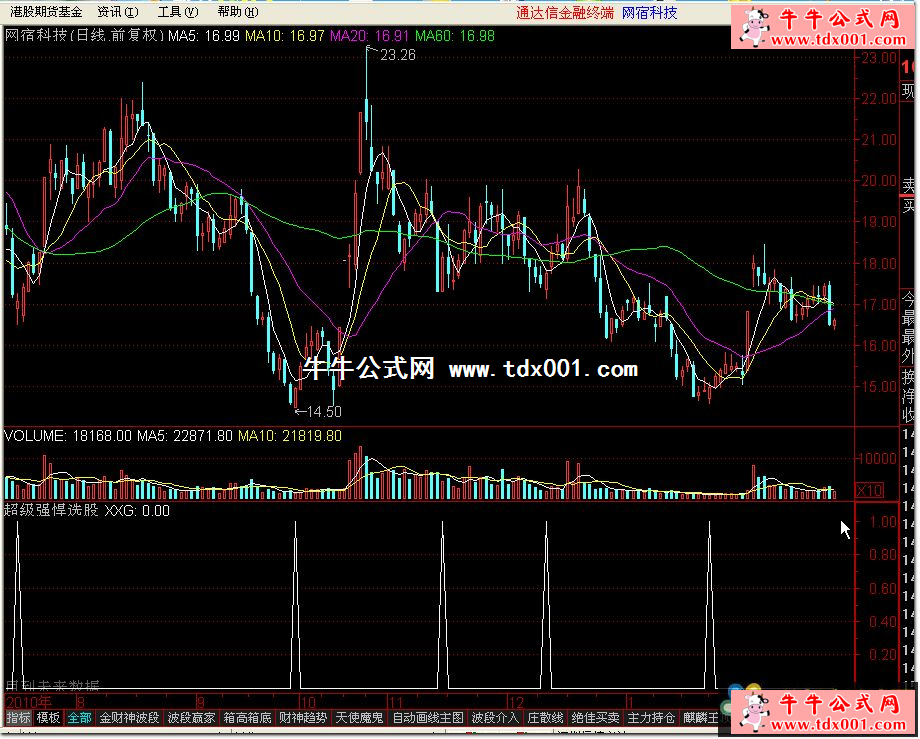Click the VOLUME: 18168.00 label

[68, 436]
